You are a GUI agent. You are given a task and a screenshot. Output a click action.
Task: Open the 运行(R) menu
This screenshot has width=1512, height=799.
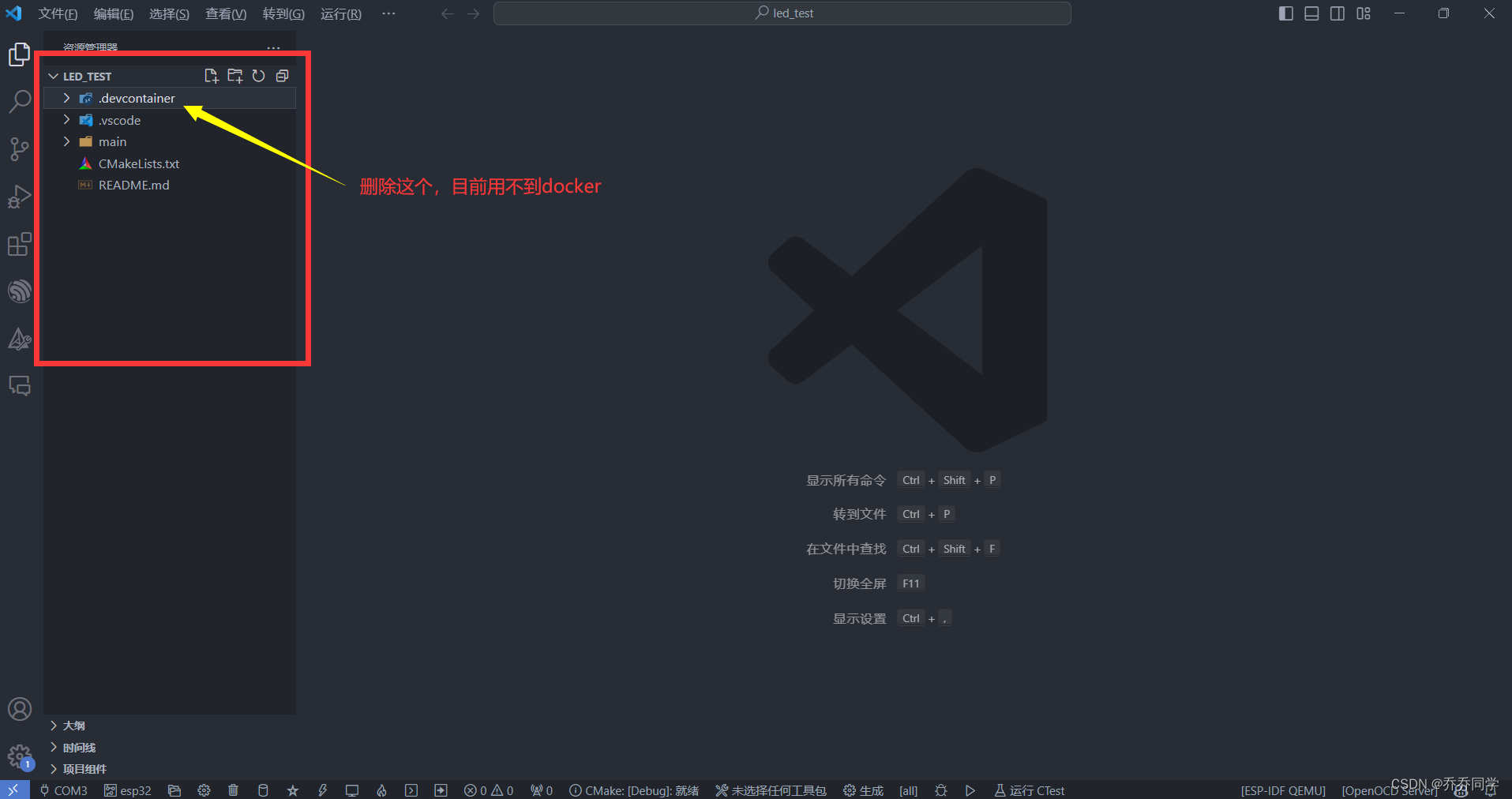341,13
